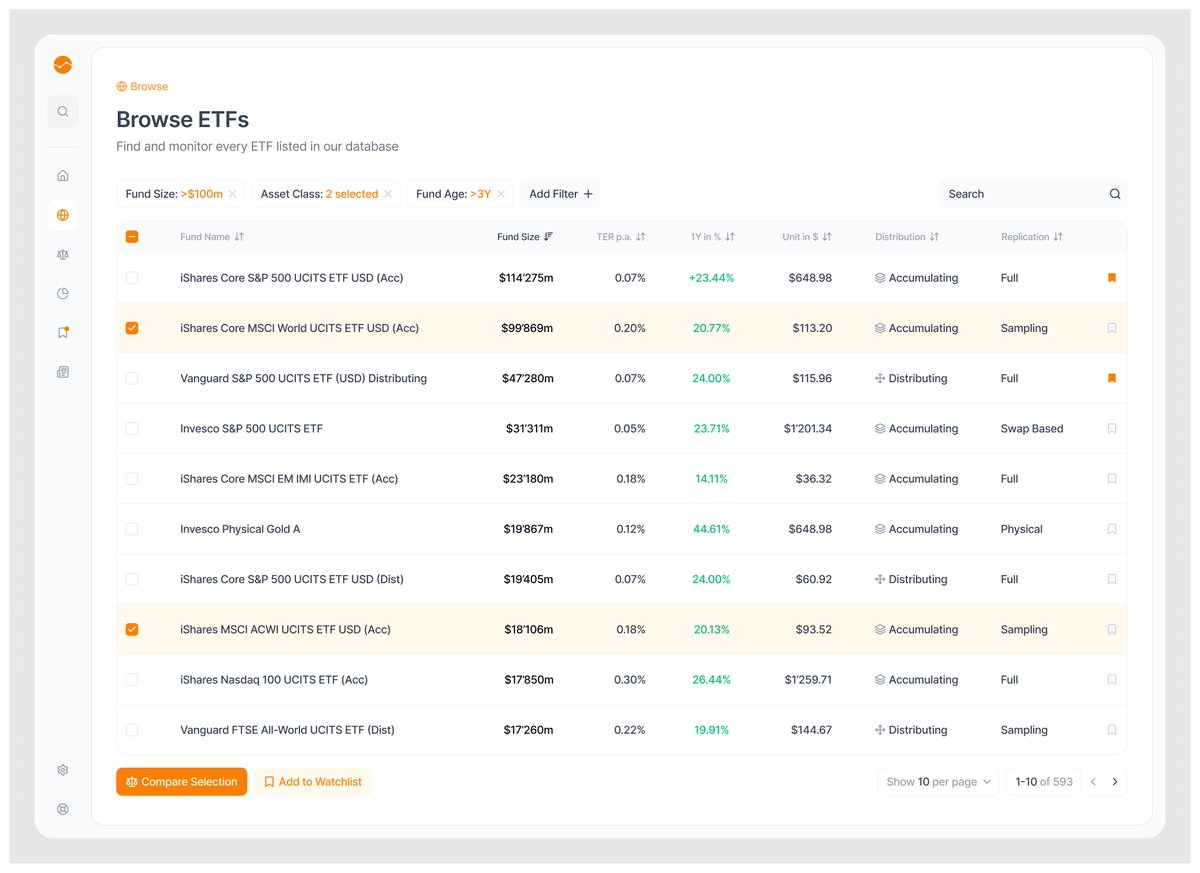Image resolution: width=1200 pixels, height=873 pixels.
Task: Select the globe Browse icon in sidebar
Action: [x=62, y=214]
